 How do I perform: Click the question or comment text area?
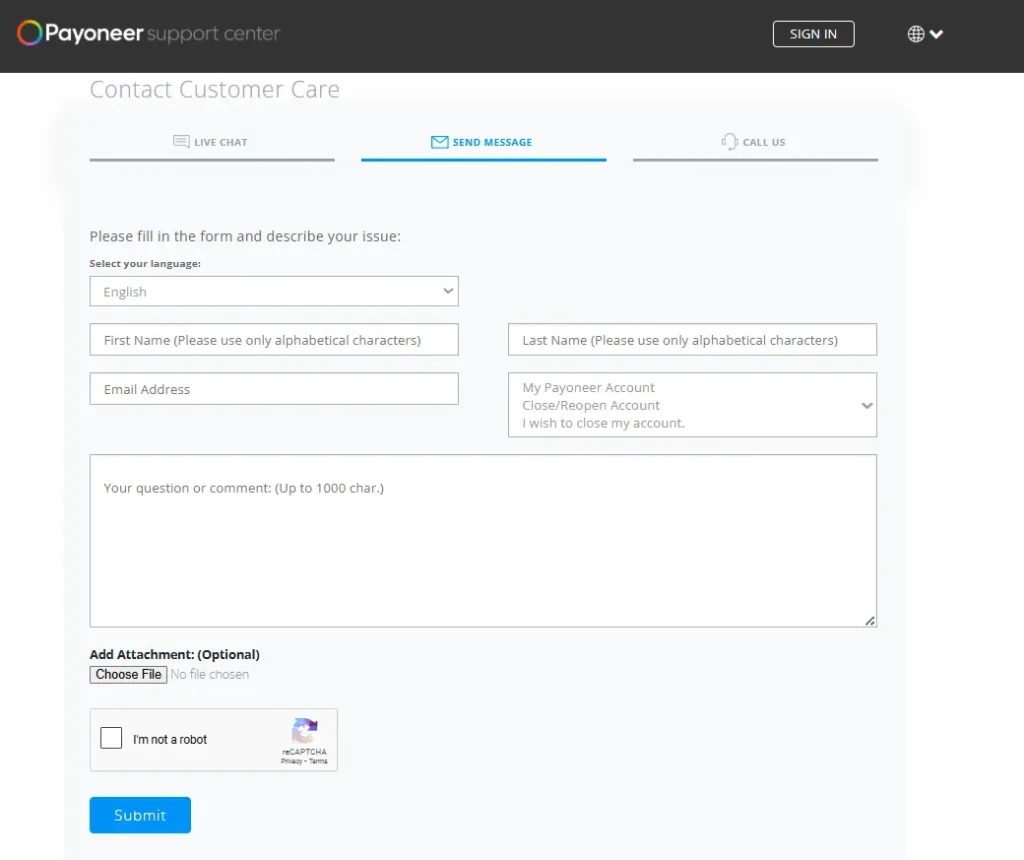[483, 541]
